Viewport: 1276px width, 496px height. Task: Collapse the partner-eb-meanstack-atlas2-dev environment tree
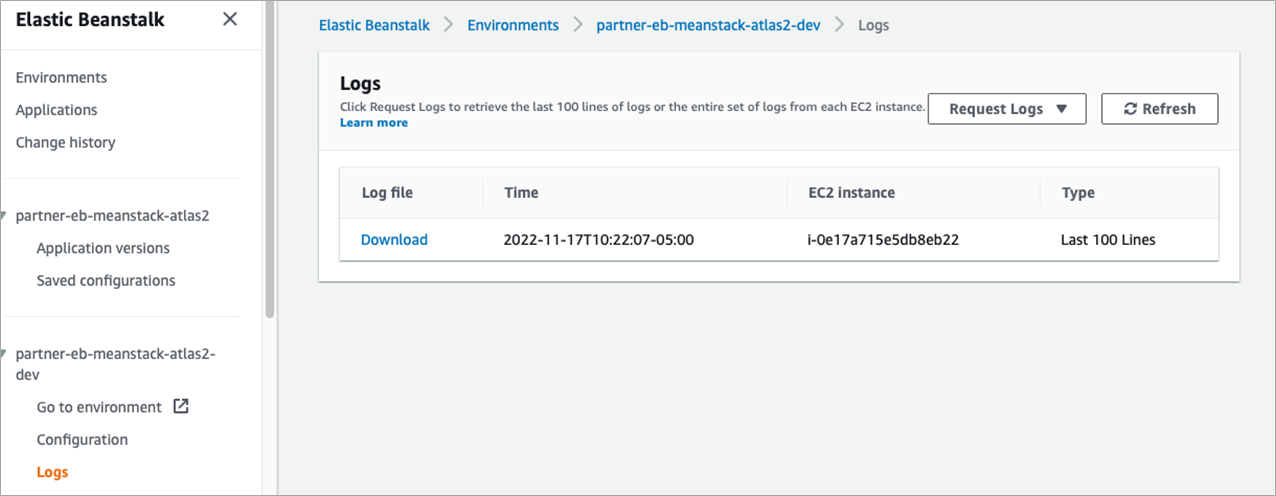point(5,354)
